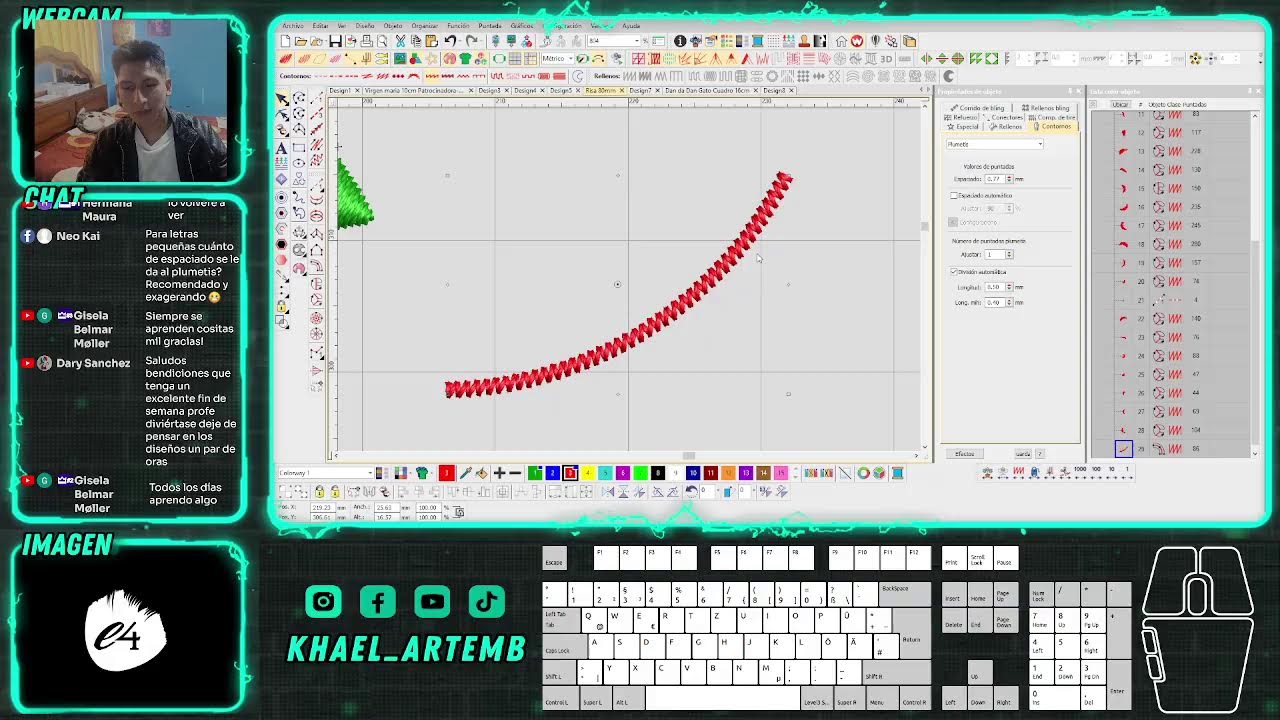
Task: Open the Archivo menu
Action: 293,25
